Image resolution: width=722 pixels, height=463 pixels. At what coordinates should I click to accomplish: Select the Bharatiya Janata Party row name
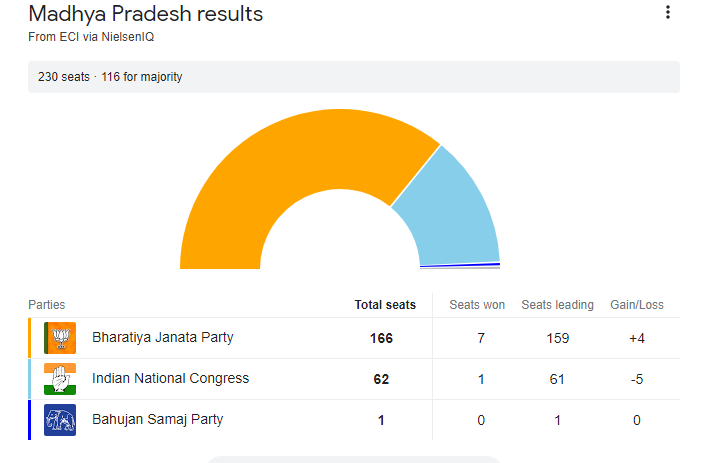(x=162, y=337)
